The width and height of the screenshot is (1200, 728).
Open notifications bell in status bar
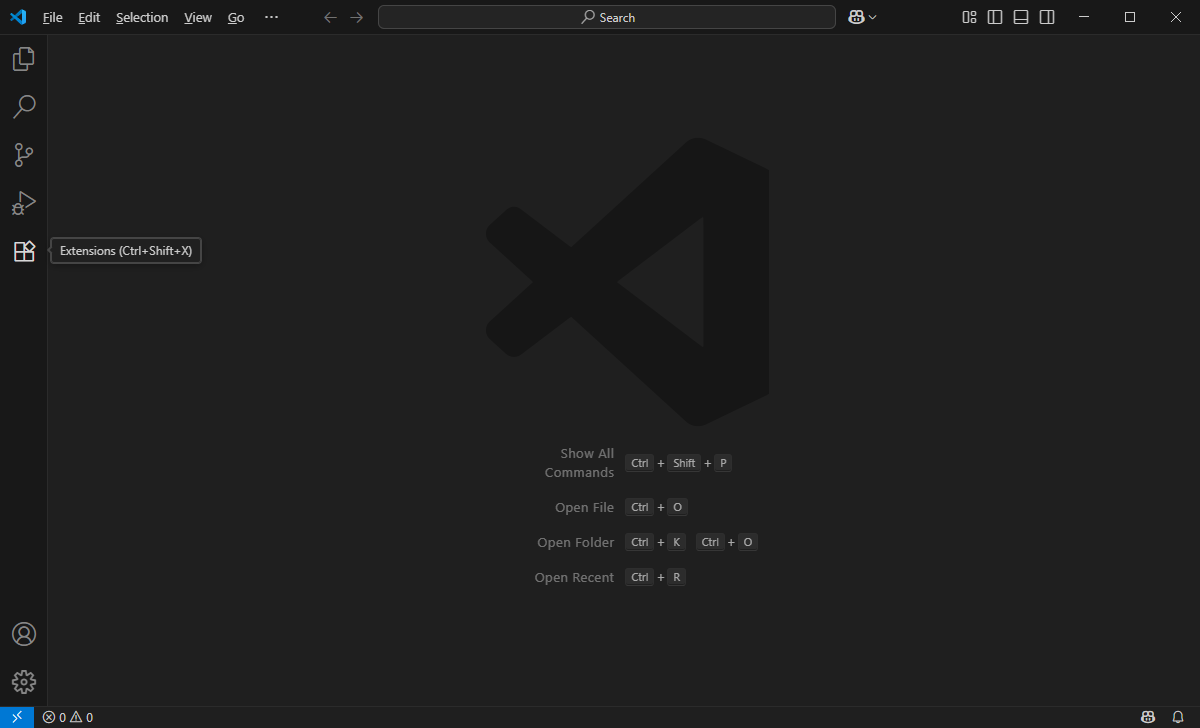click(1178, 717)
